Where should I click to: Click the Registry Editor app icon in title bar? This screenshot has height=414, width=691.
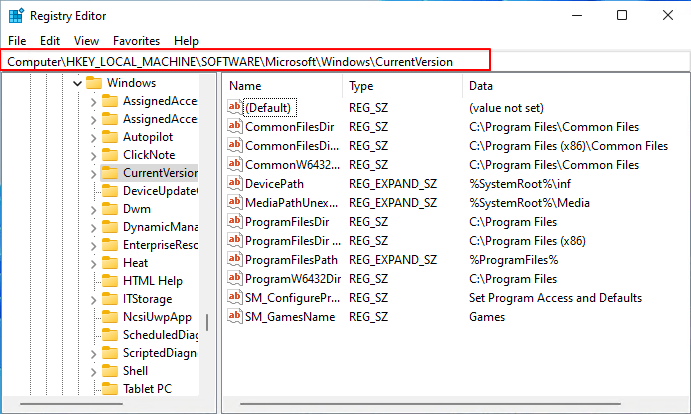coord(16,15)
